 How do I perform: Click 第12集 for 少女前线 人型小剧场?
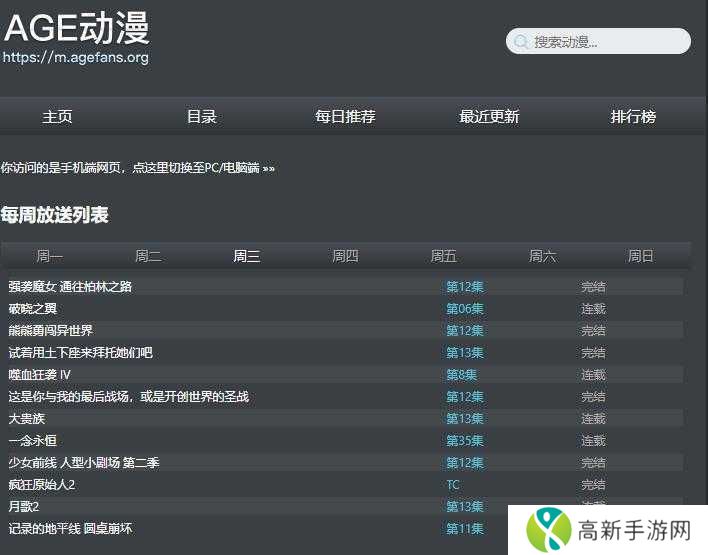tap(465, 463)
